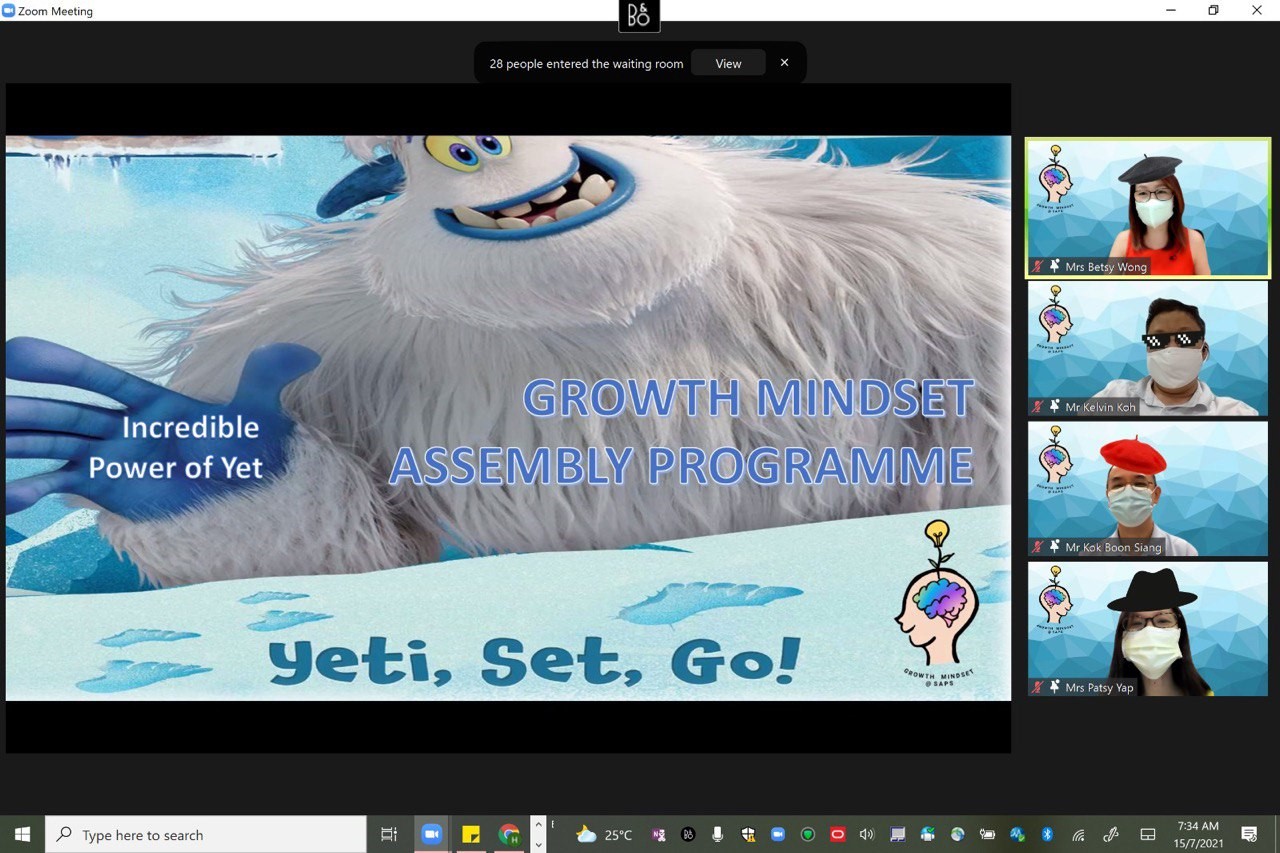The width and height of the screenshot is (1280, 853).
Task: Click muted mic icon beside Mrs Betsy Wong
Action: (x=1039, y=267)
